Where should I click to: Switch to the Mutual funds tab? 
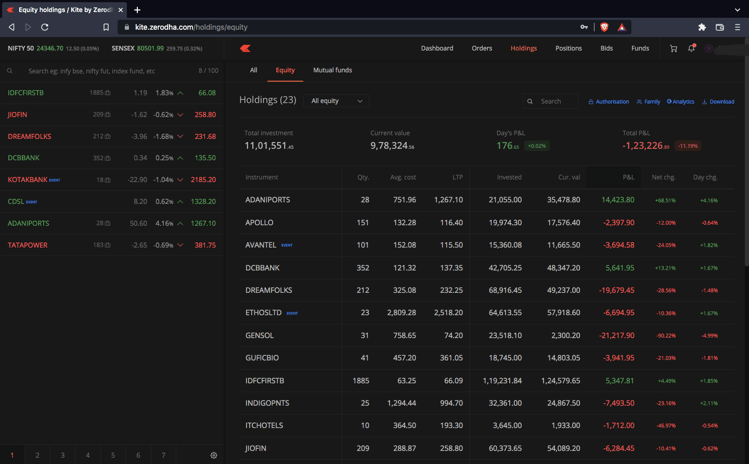[x=332, y=70]
